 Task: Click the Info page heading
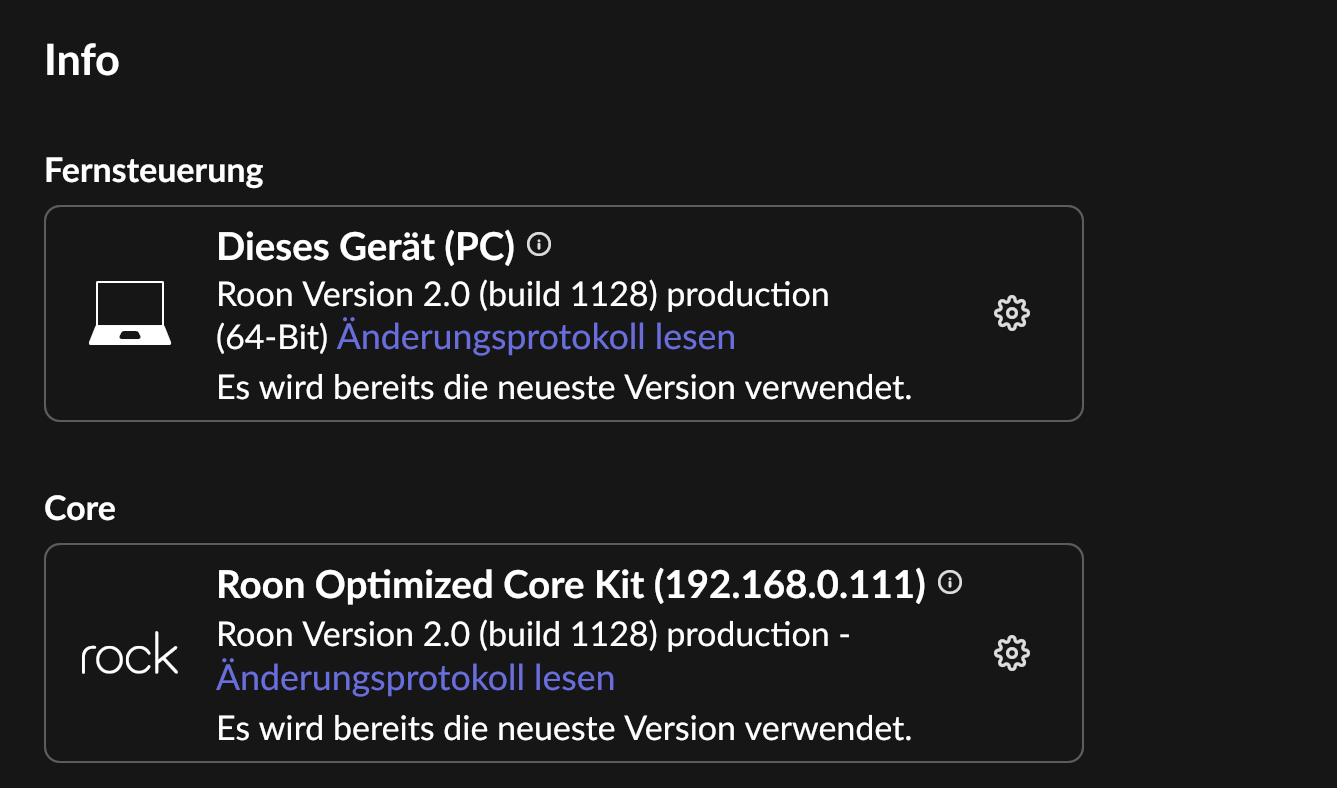(82, 60)
